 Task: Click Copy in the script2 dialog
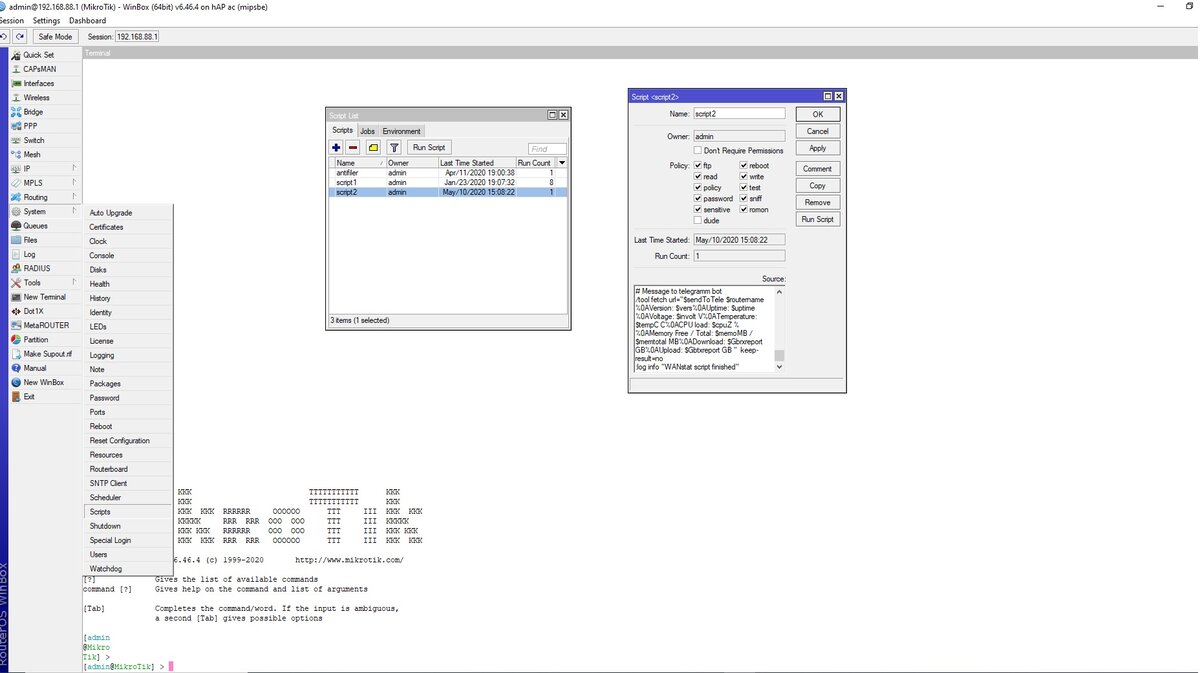click(x=817, y=185)
